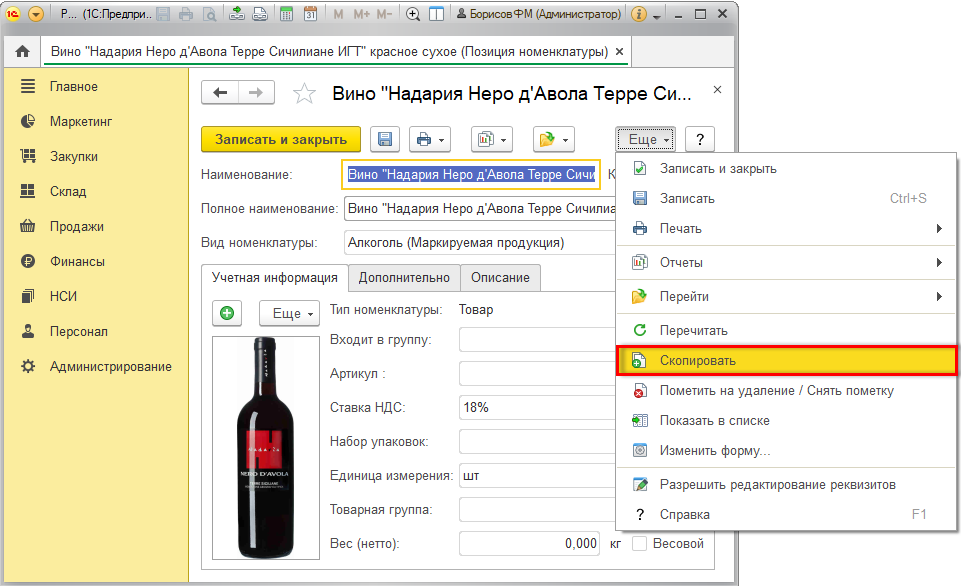Open the calendar icon in title bar
The height and width of the screenshot is (586, 961).
click(310, 13)
